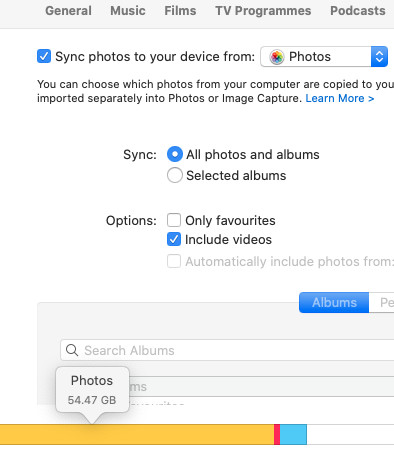Switch to the Music tab
This screenshot has height=461, width=394.
click(128, 11)
